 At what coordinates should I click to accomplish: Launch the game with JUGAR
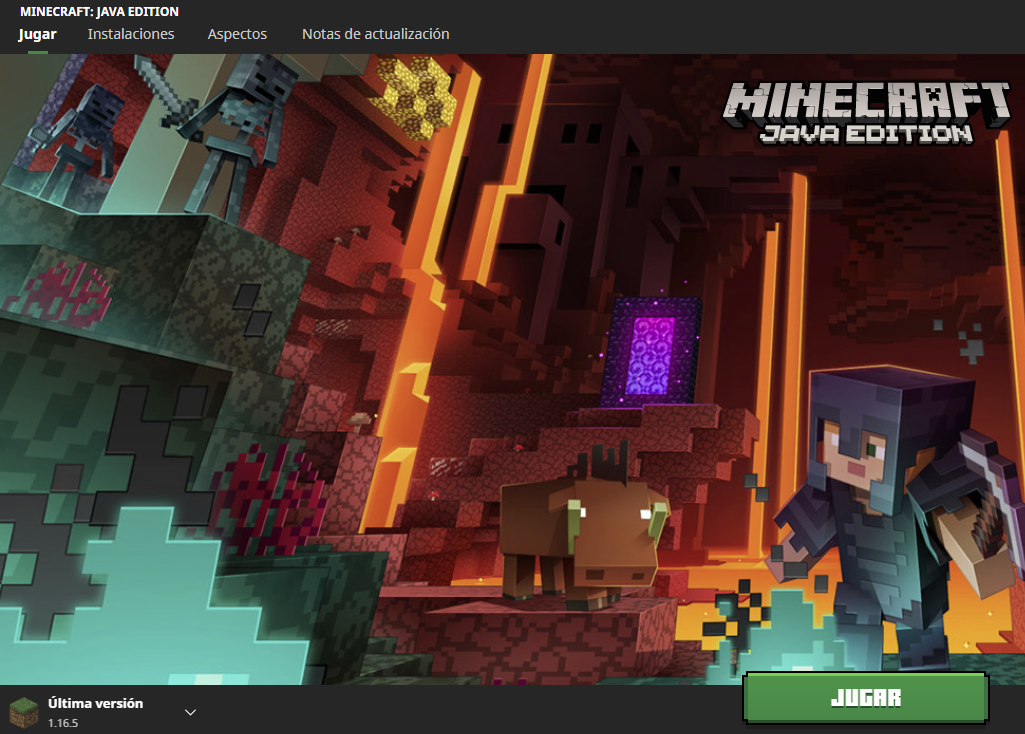pos(864,699)
